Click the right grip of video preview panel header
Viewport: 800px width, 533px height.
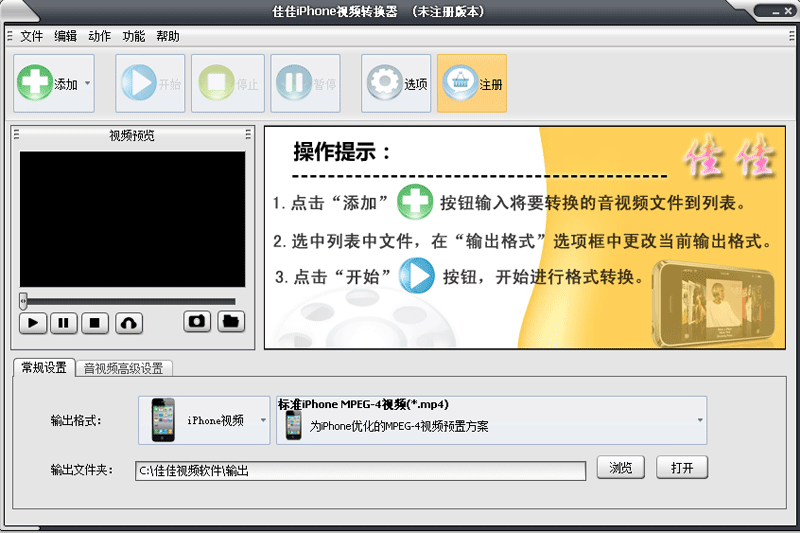(248, 134)
